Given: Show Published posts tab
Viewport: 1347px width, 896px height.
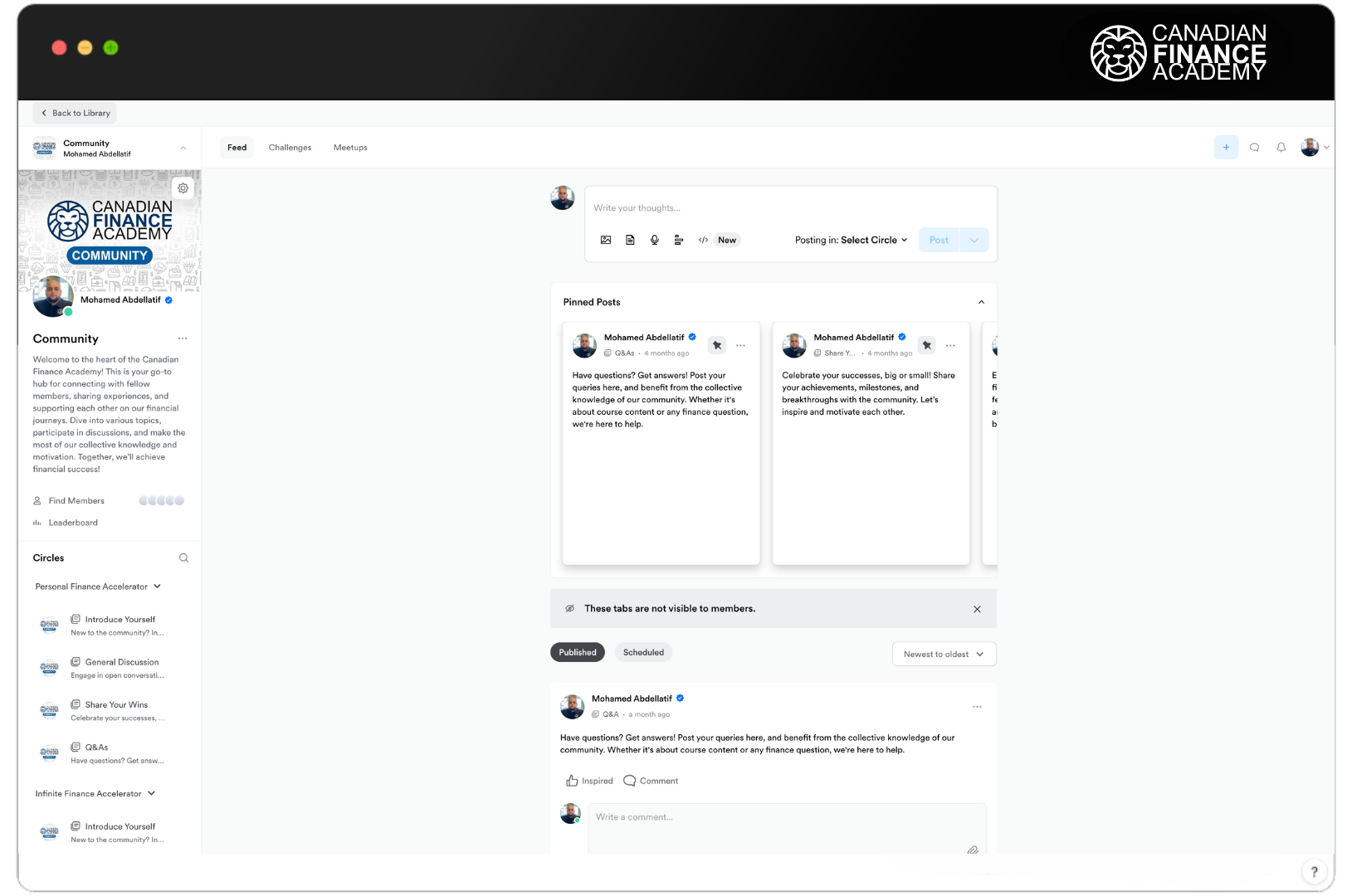Looking at the screenshot, I should (x=578, y=652).
